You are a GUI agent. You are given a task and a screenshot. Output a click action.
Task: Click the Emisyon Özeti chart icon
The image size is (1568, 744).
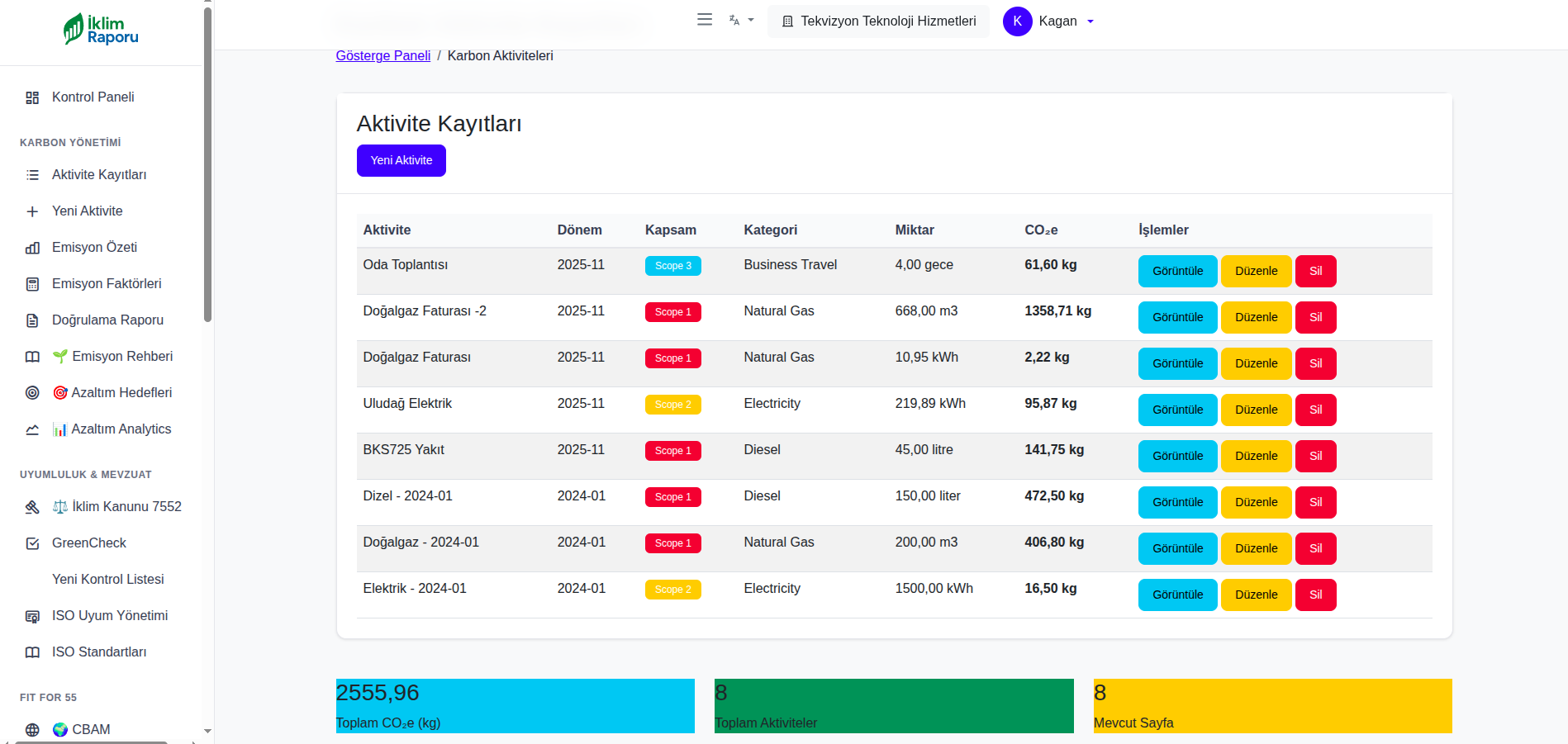coord(32,248)
